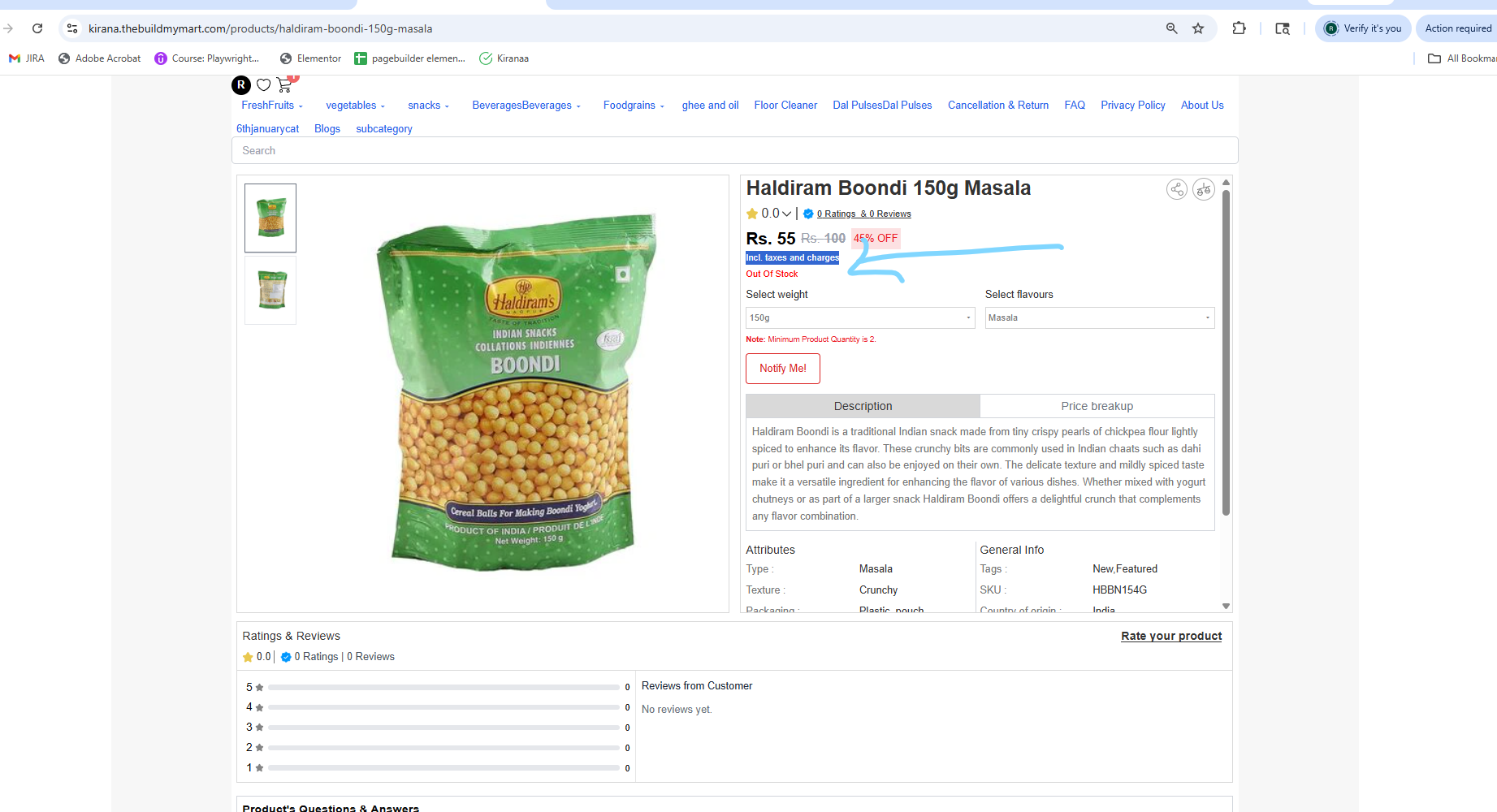Switch to Price breakup tab
The image size is (1497, 812).
[1097, 406]
